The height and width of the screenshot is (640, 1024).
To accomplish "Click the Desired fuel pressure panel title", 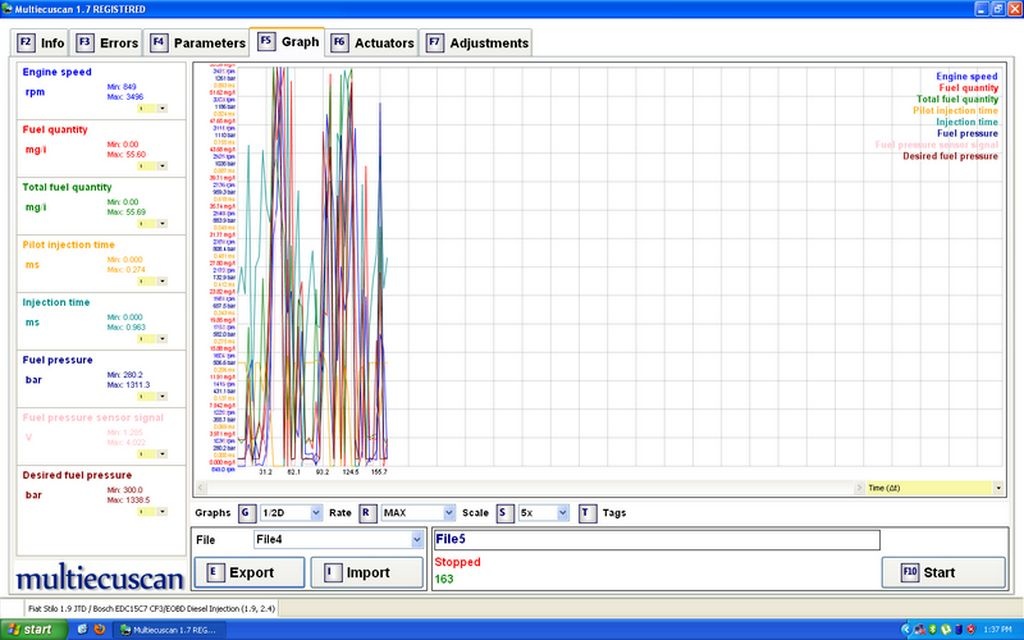I will pyautogui.click(x=77, y=475).
